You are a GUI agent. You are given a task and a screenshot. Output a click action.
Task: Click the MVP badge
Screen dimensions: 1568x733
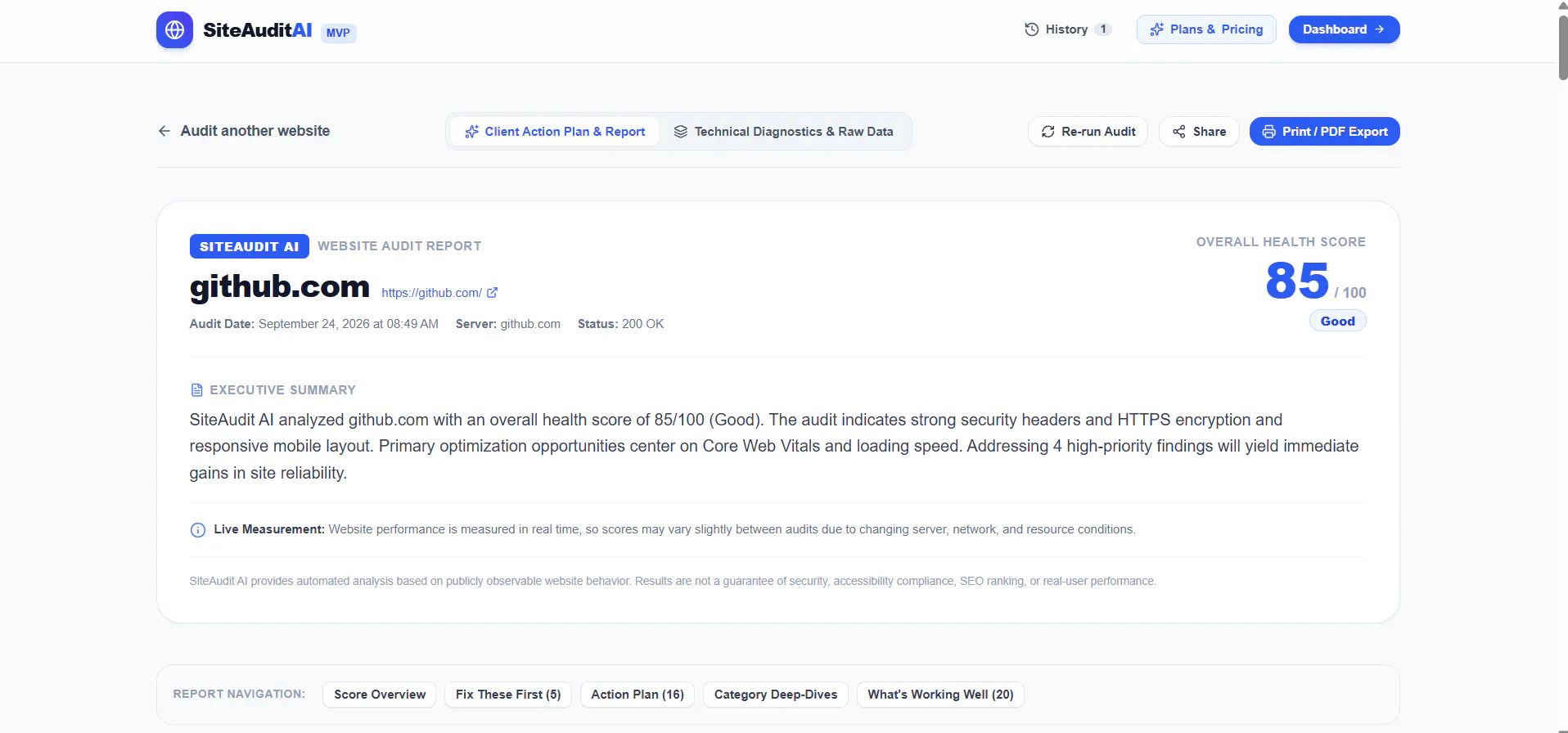pyautogui.click(x=338, y=33)
